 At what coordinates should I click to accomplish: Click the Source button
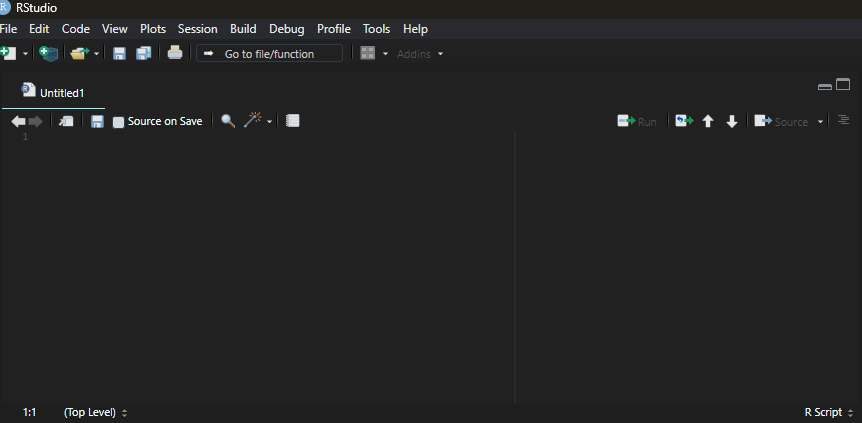coord(781,121)
